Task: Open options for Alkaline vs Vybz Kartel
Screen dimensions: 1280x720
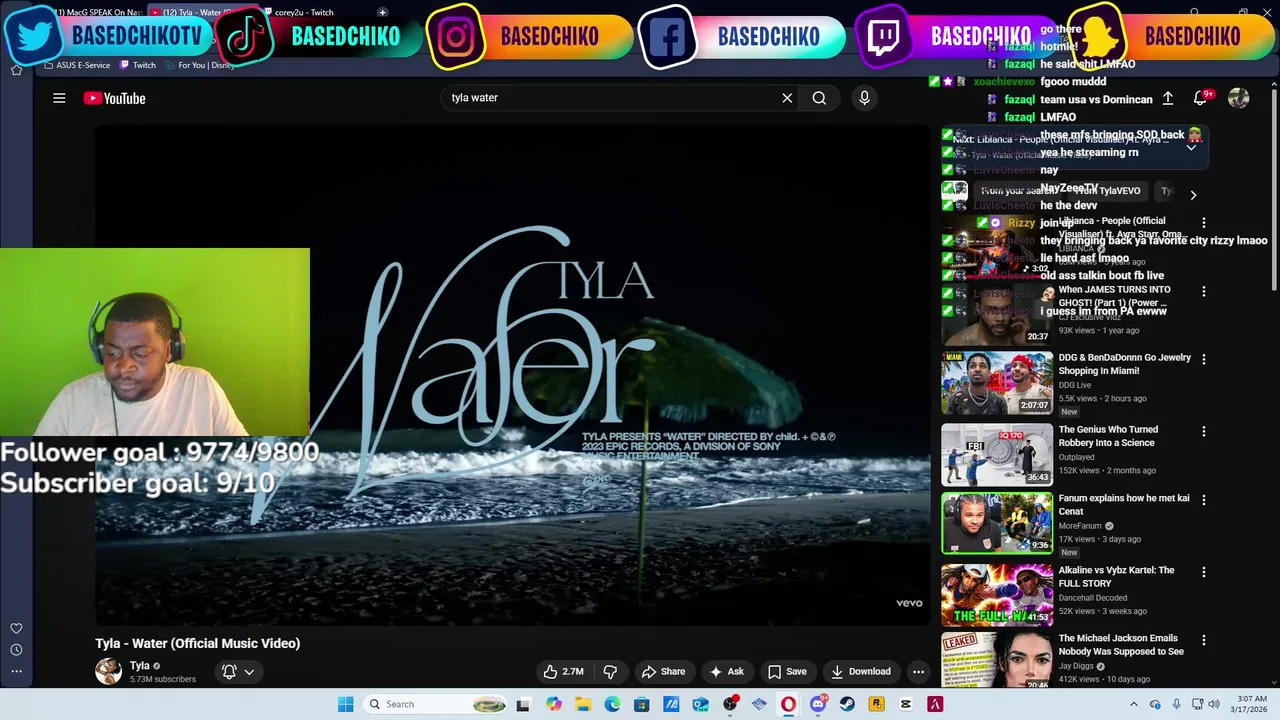Action: point(1204,571)
